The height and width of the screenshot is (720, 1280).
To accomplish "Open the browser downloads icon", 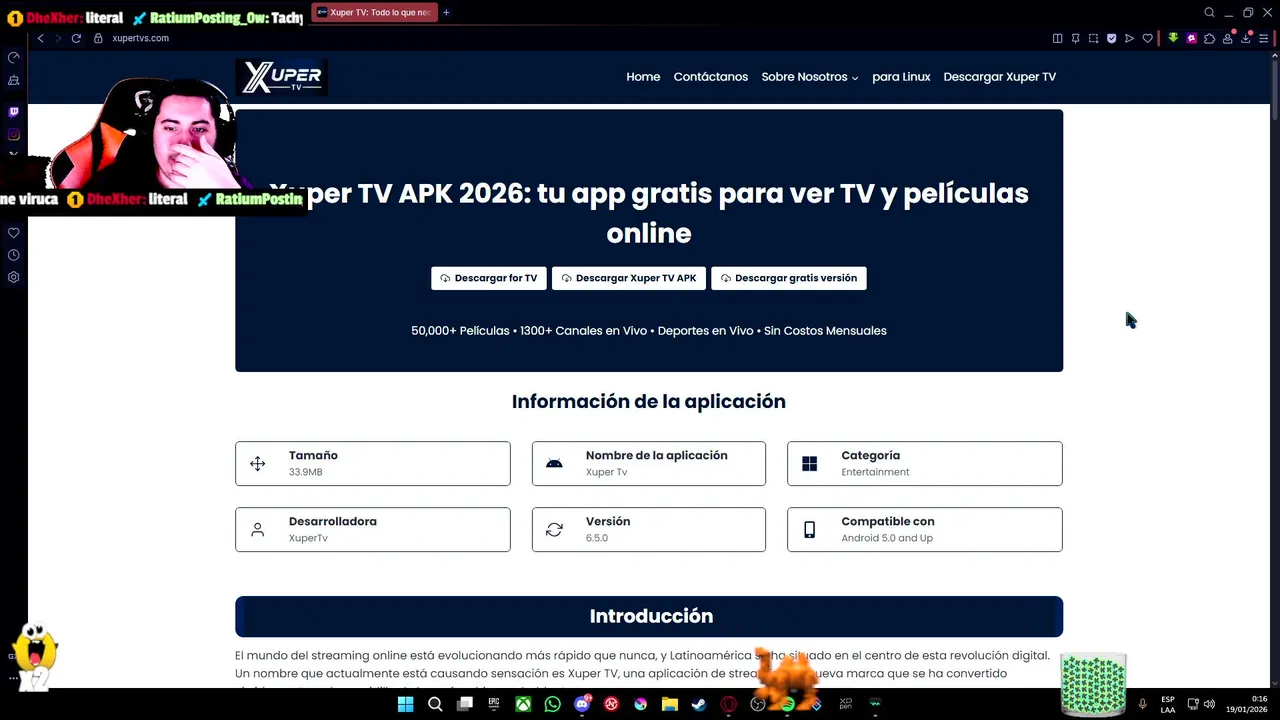I will [1246, 38].
